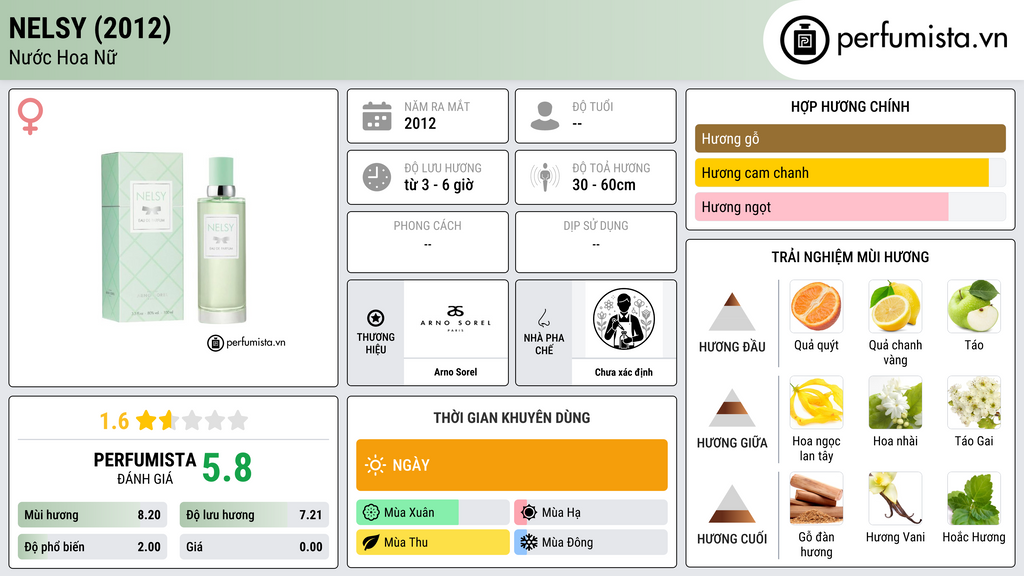The image size is (1024, 576).
Task: Click the Nước Hoa Nữ subtitle
Action: pos(63,58)
